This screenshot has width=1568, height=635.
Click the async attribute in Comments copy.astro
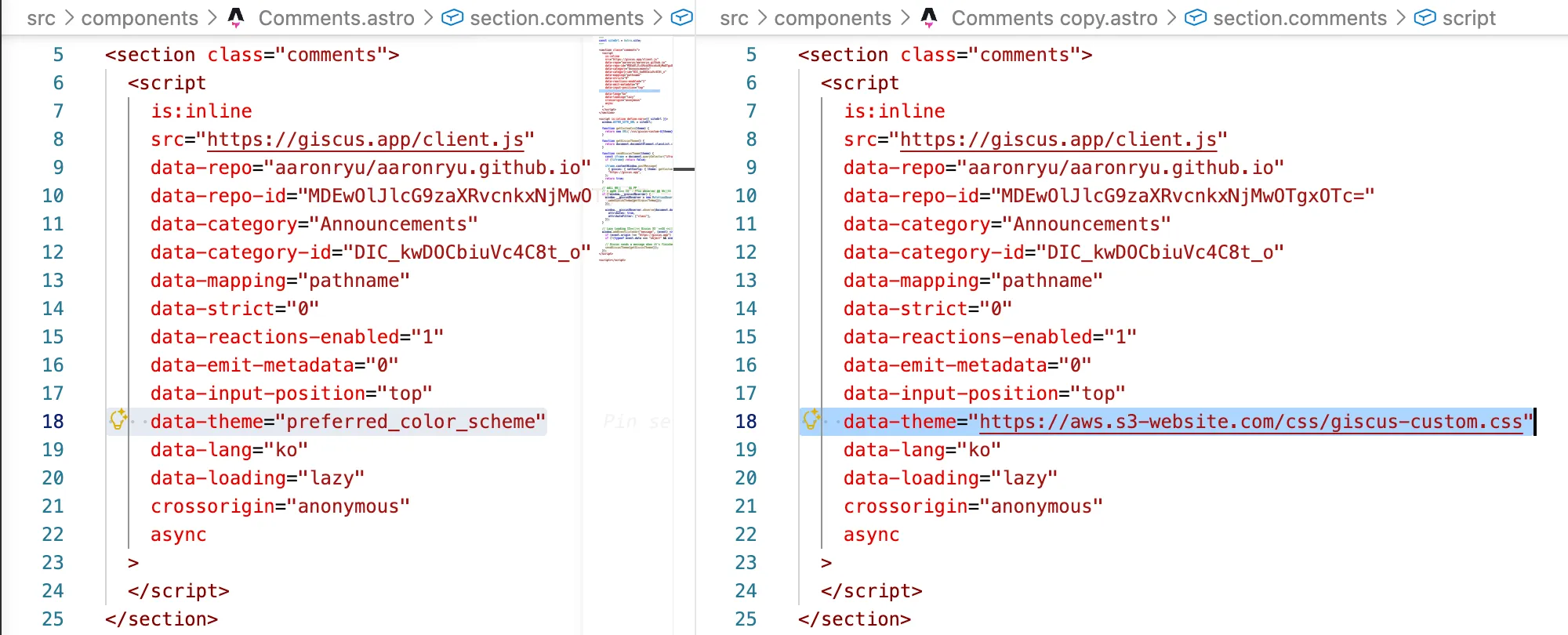[872, 535]
